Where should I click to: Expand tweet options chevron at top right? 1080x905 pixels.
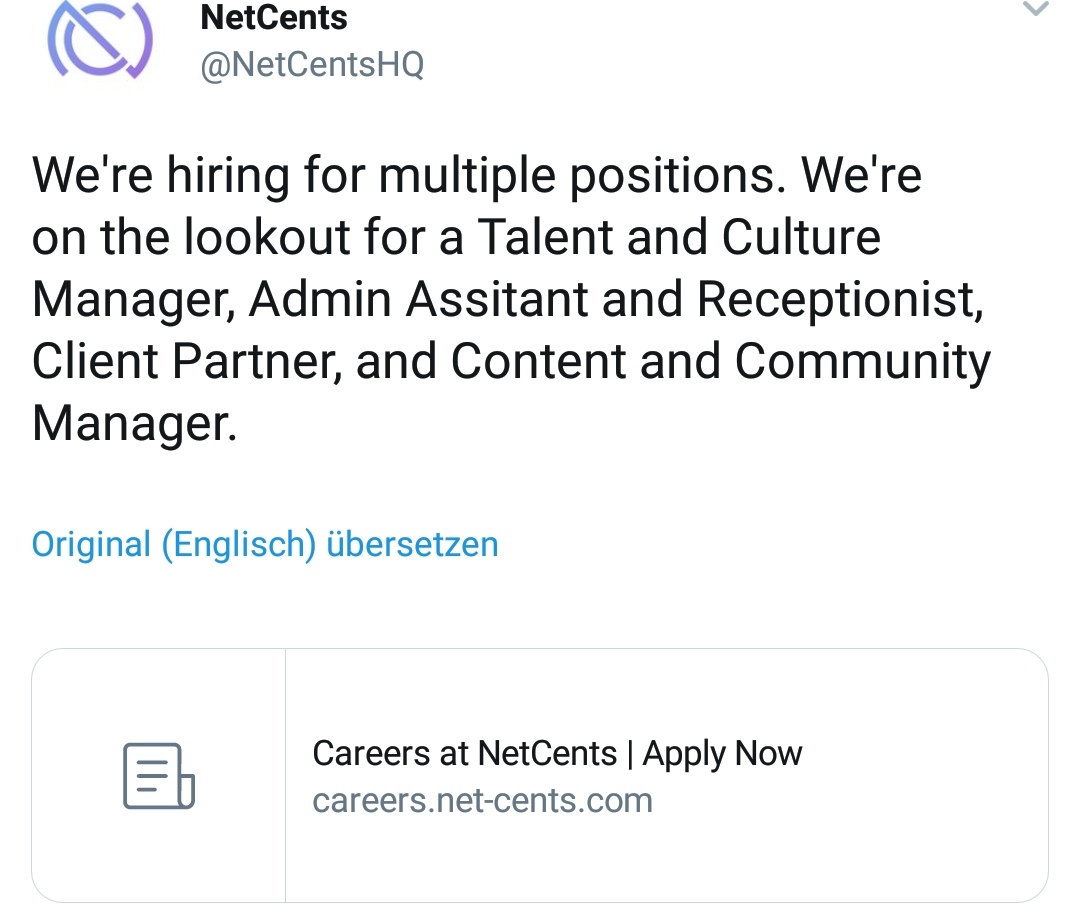[x=1036, y=11]
